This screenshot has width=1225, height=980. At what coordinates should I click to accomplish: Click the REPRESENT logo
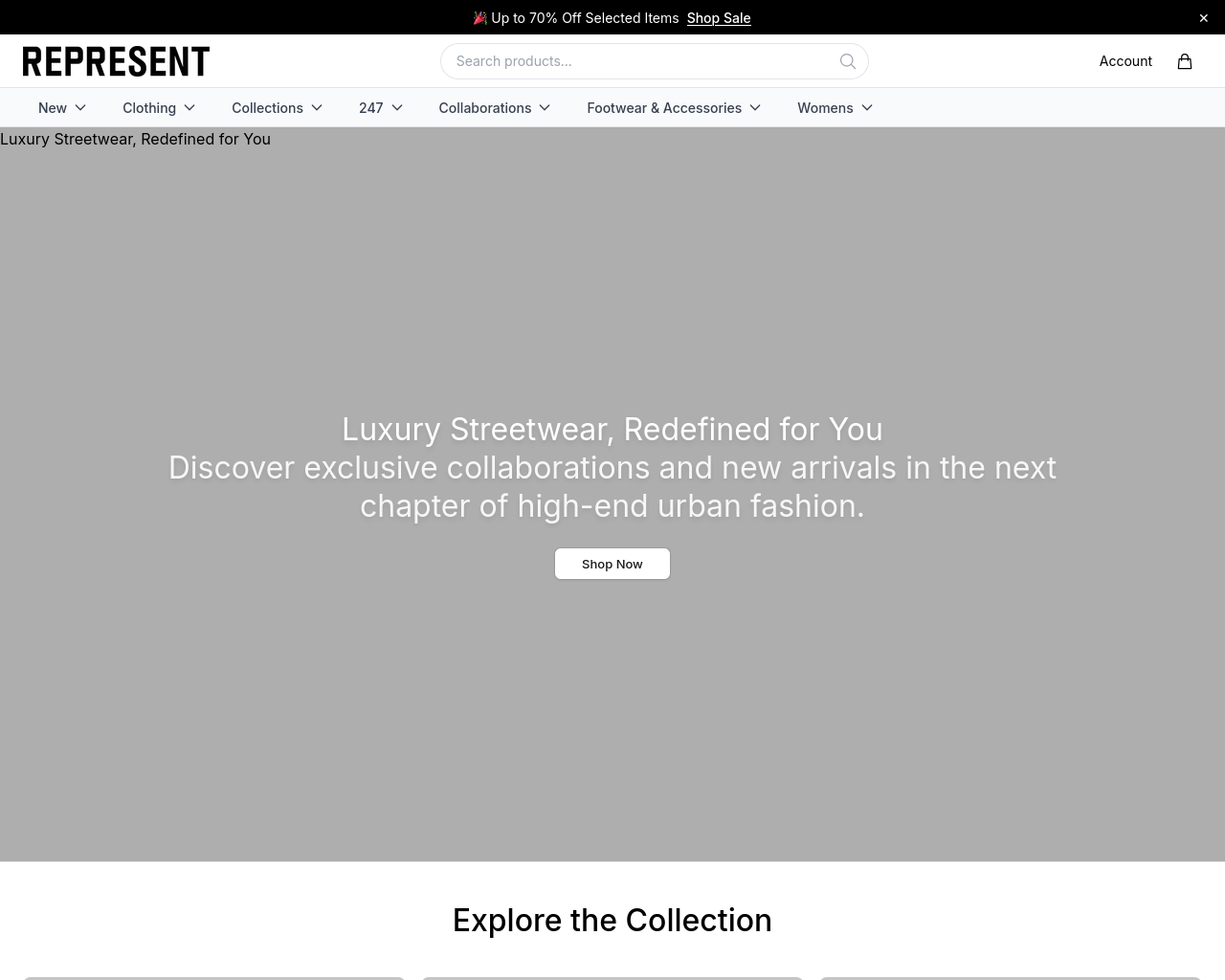point(116,61)
